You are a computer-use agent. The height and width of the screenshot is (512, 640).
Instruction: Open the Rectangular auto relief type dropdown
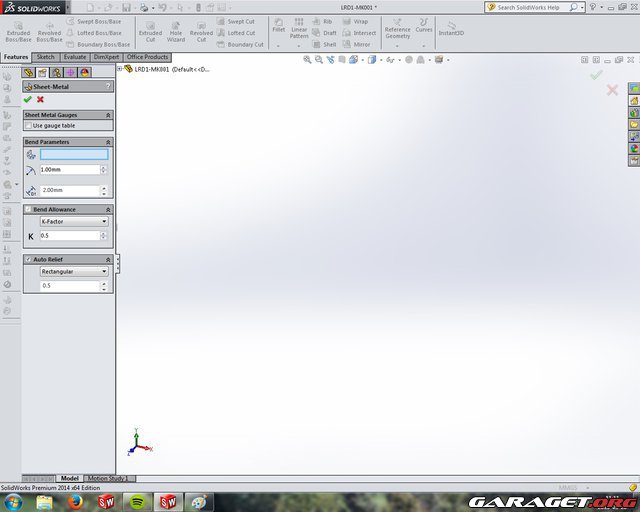pyautogui.click(x=74, y=271)
